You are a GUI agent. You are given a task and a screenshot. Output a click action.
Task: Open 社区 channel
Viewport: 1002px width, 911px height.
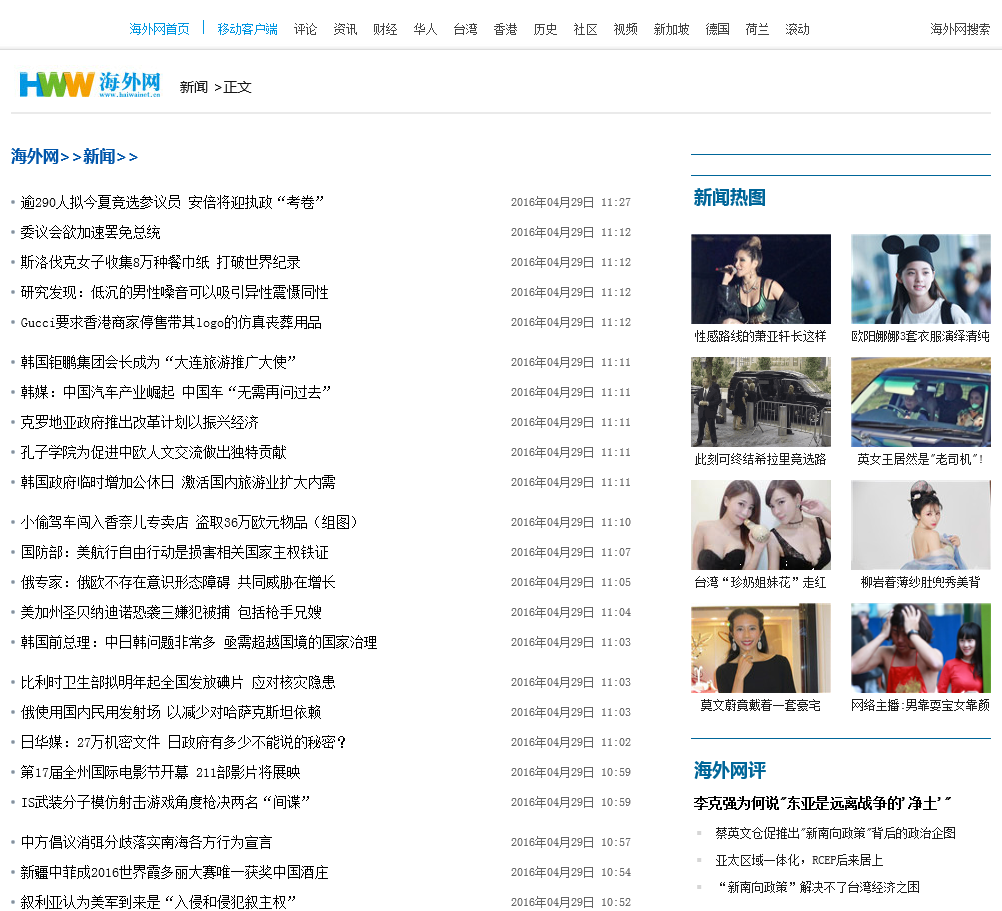pyautogui.click(x=585, y=29)
